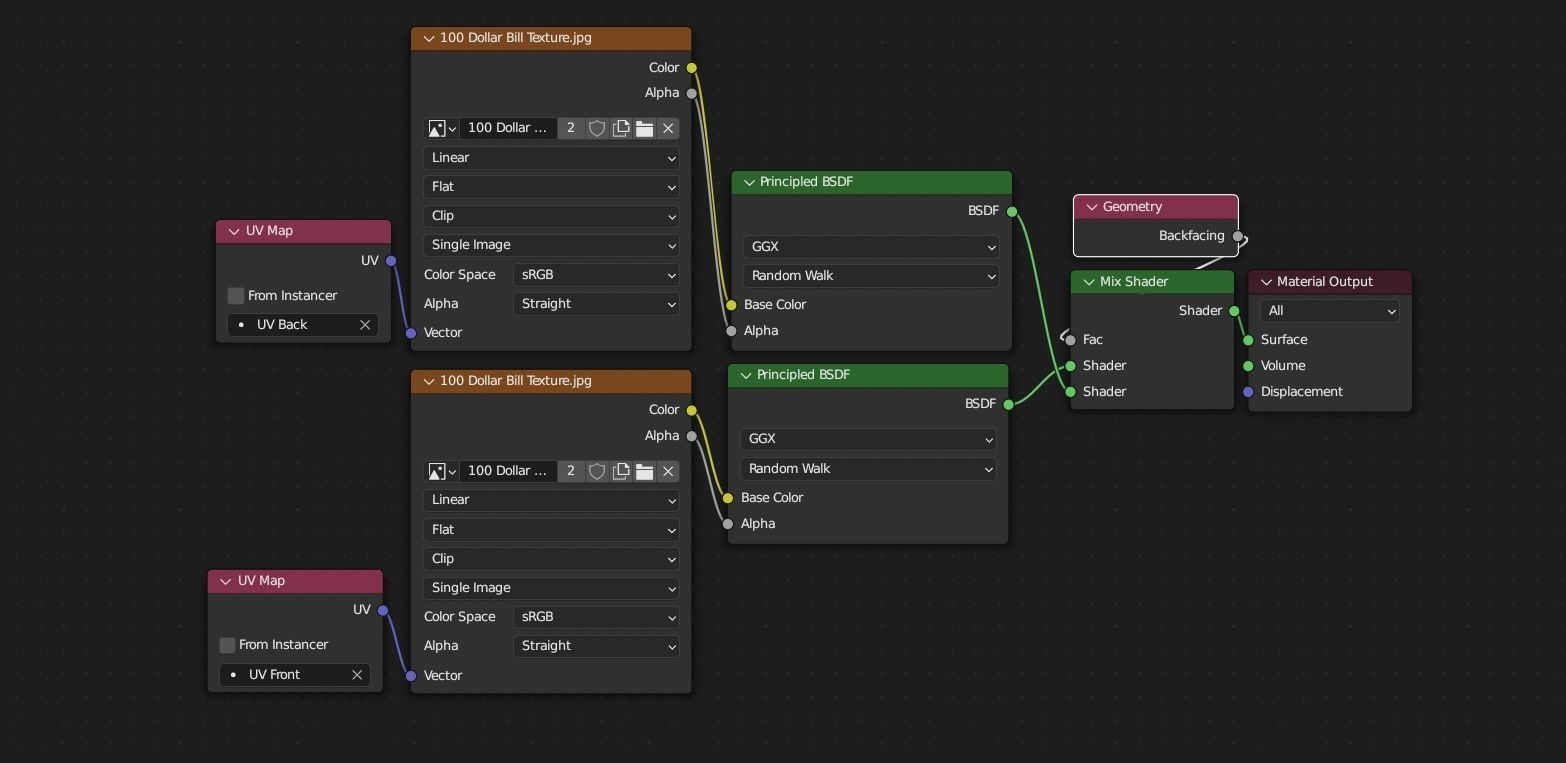The width and height of the screenshot is (1566, 763).
Task: Open Material Output target dropdown showing All
Action: point(1329,311)
